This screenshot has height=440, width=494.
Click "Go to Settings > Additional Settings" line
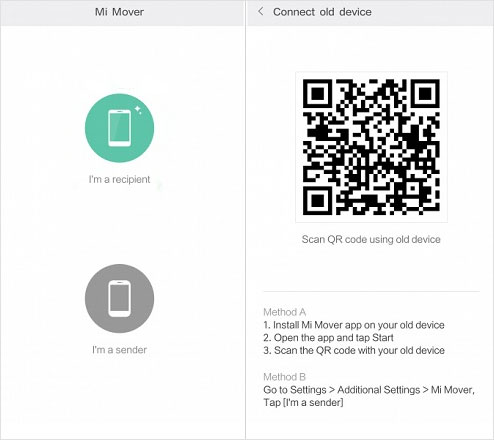point(369,390)
